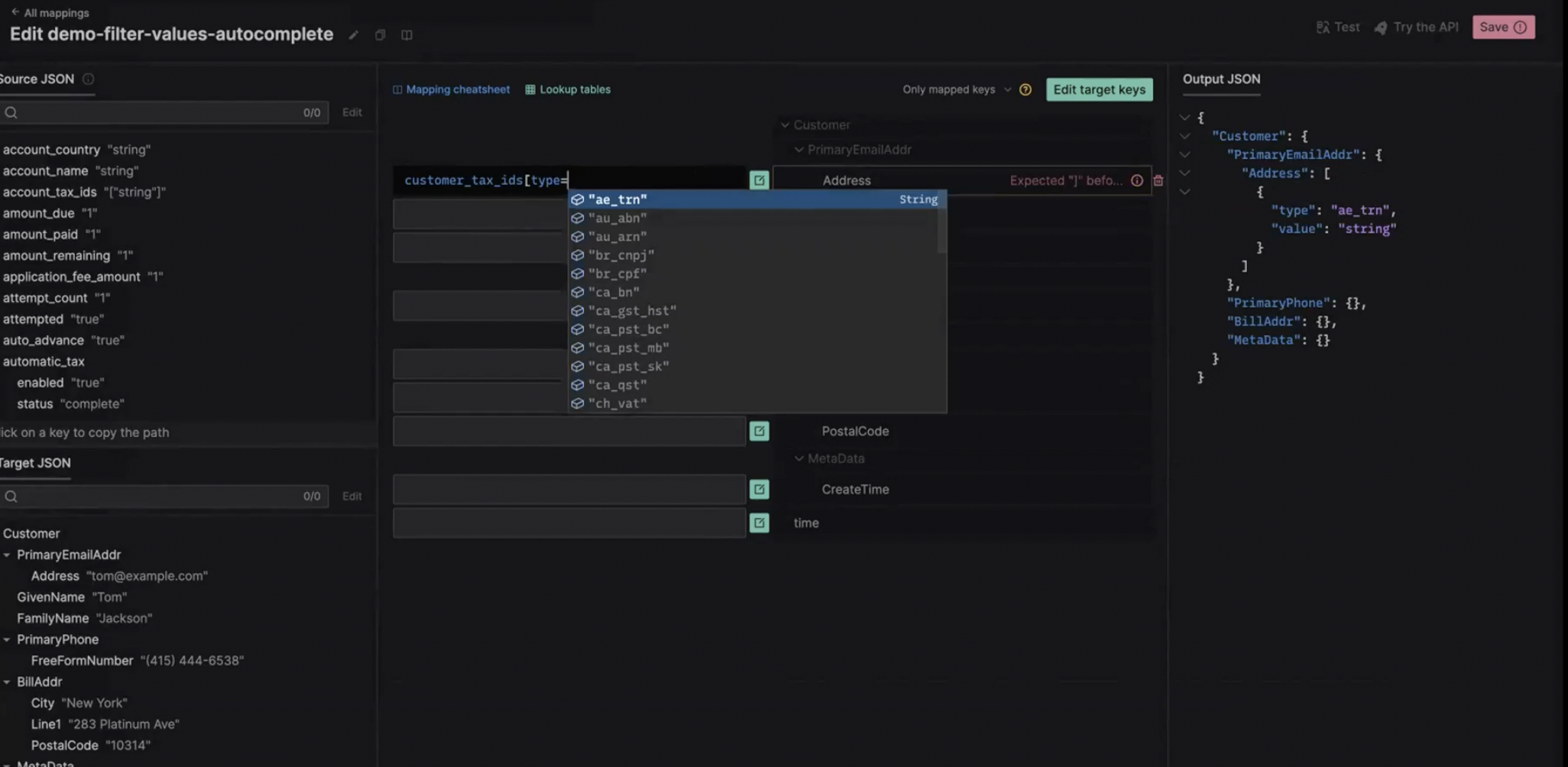This screenshot has height=767, width=1568.
Task: Collapse the Customer group in mapping
Action: click(785, 125)
